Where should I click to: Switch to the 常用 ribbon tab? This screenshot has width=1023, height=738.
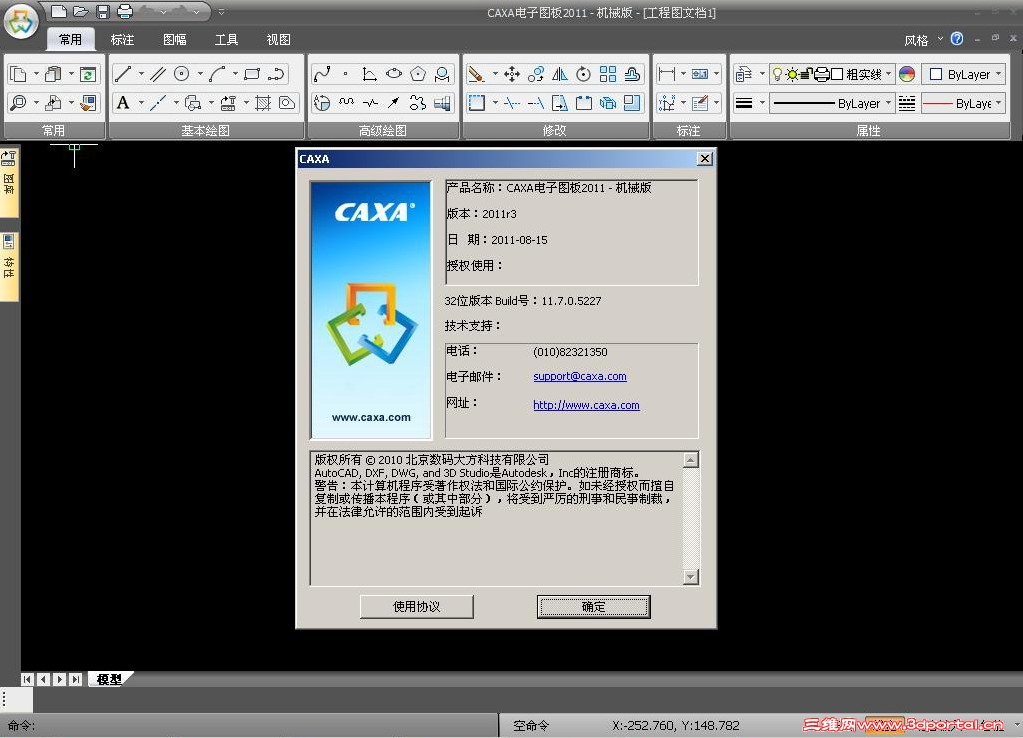[70, 40]
